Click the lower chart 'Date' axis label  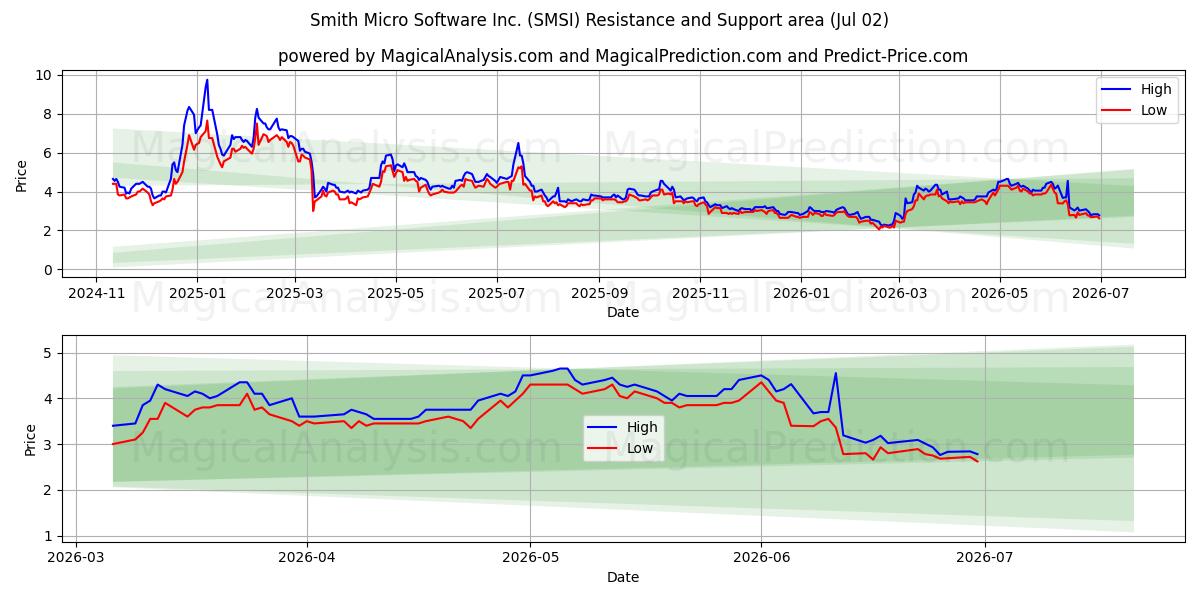(x=623, y=577)
